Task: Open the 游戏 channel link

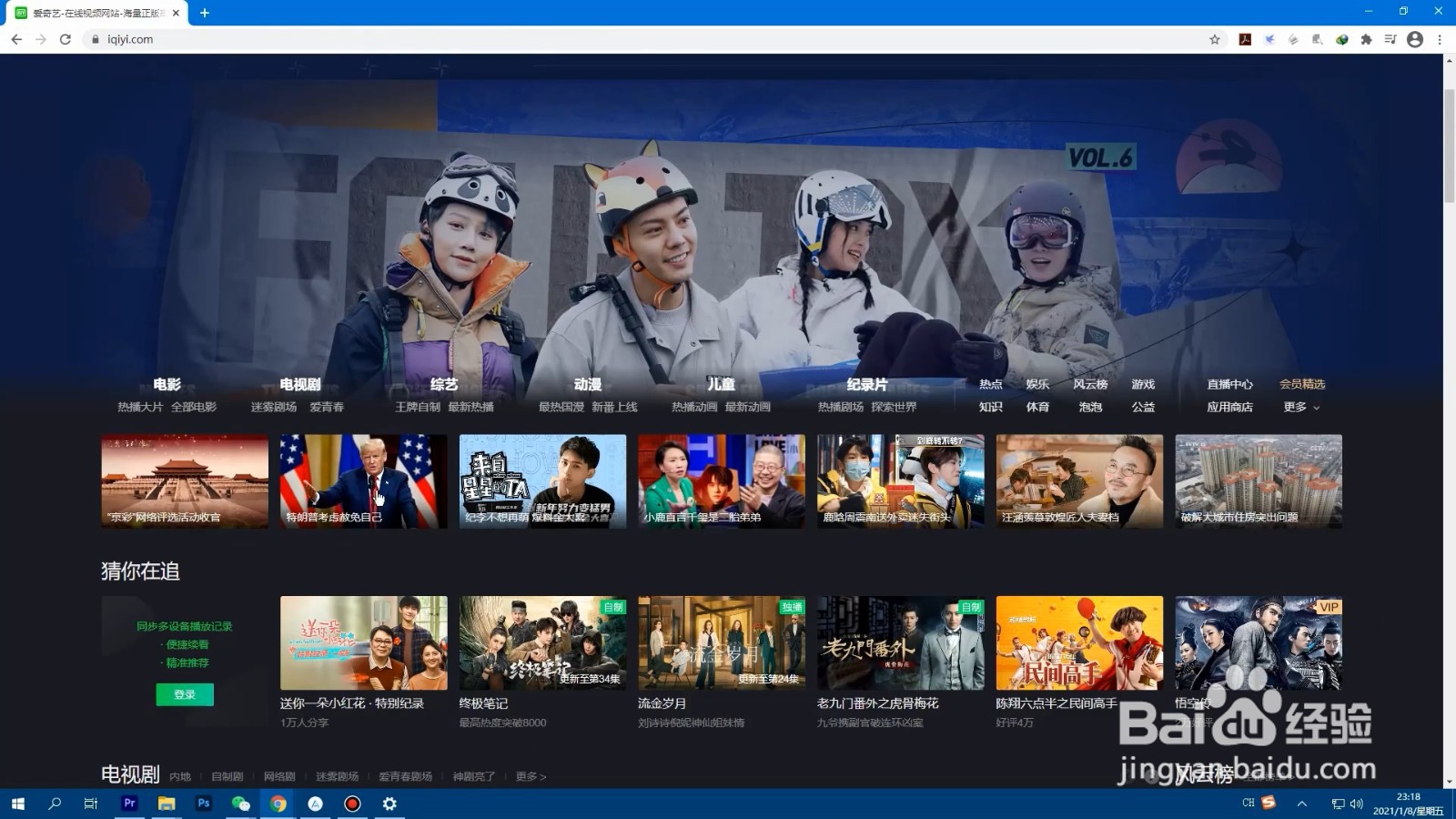Action: coord(1143,384)
